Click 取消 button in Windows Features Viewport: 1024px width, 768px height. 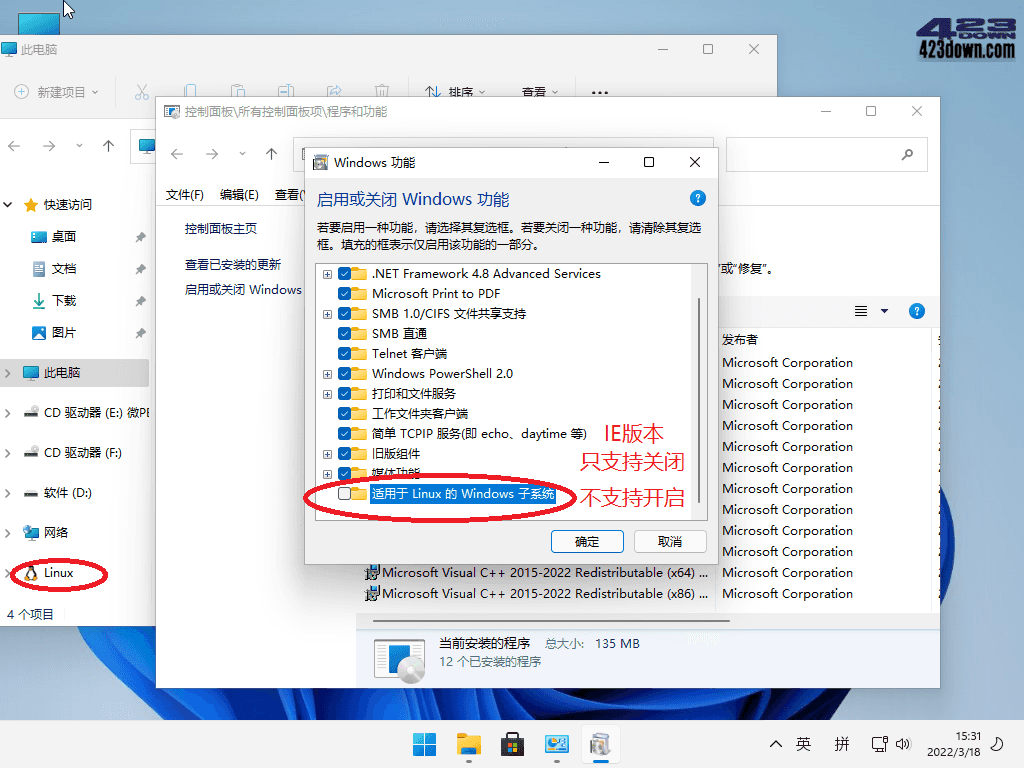tap(670, 541)
